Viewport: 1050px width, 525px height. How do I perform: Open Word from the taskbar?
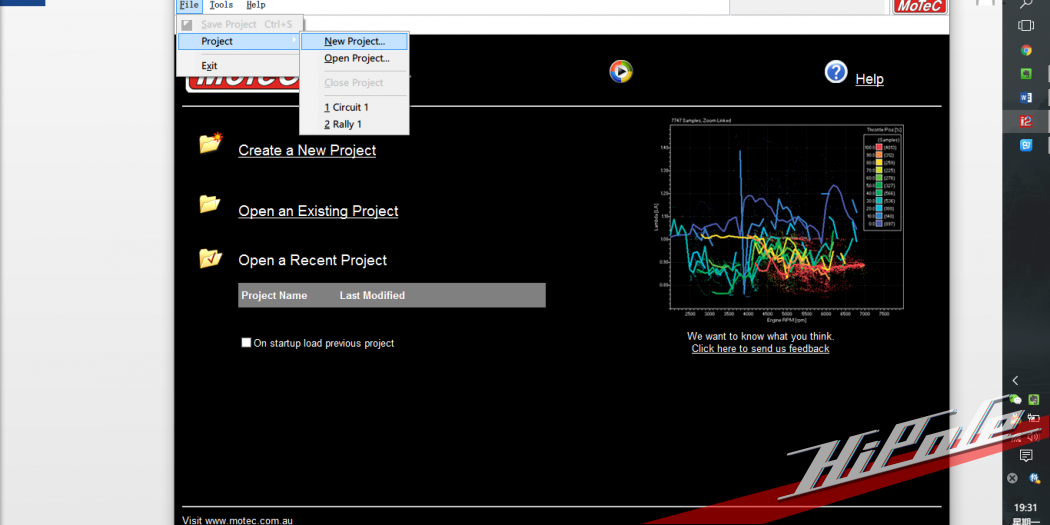coord(1026,97)
